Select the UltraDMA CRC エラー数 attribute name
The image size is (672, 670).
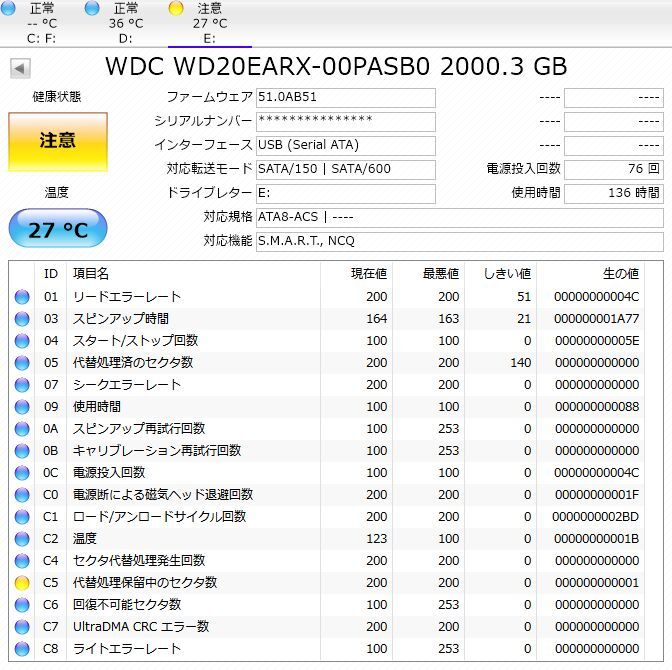[141, 627]
